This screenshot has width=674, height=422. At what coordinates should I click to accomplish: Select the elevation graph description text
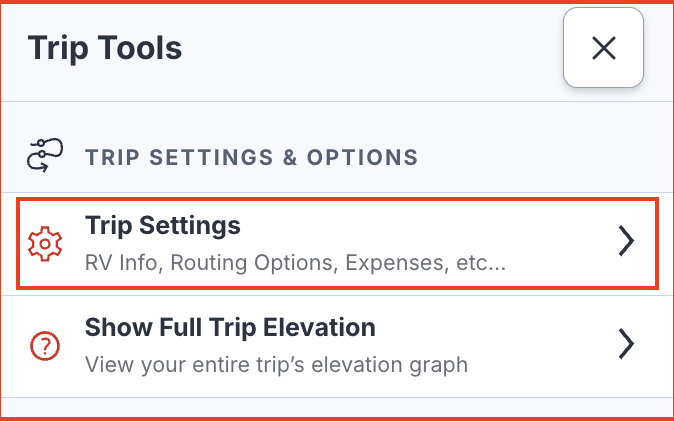(x=276, y=365)
